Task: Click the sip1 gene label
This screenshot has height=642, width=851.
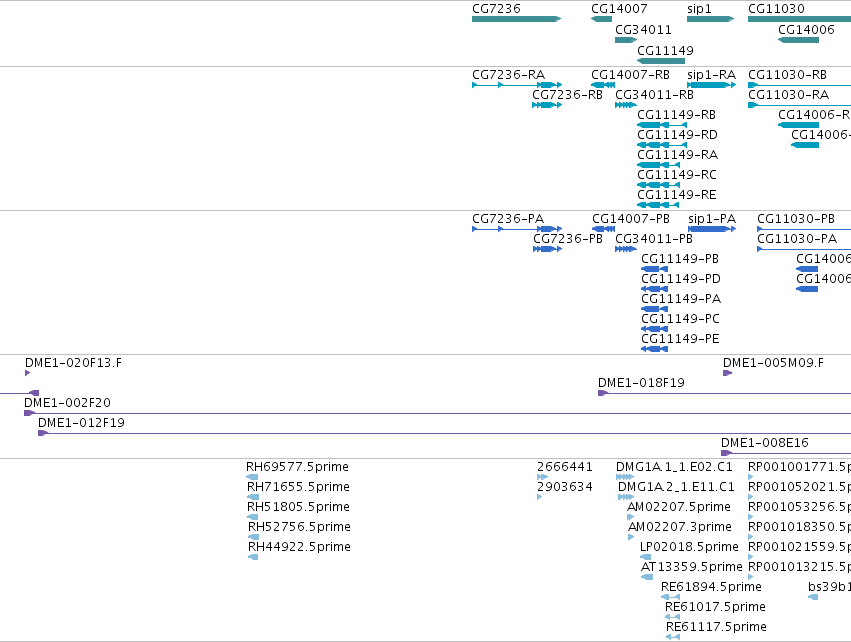Action: point(699,9)
